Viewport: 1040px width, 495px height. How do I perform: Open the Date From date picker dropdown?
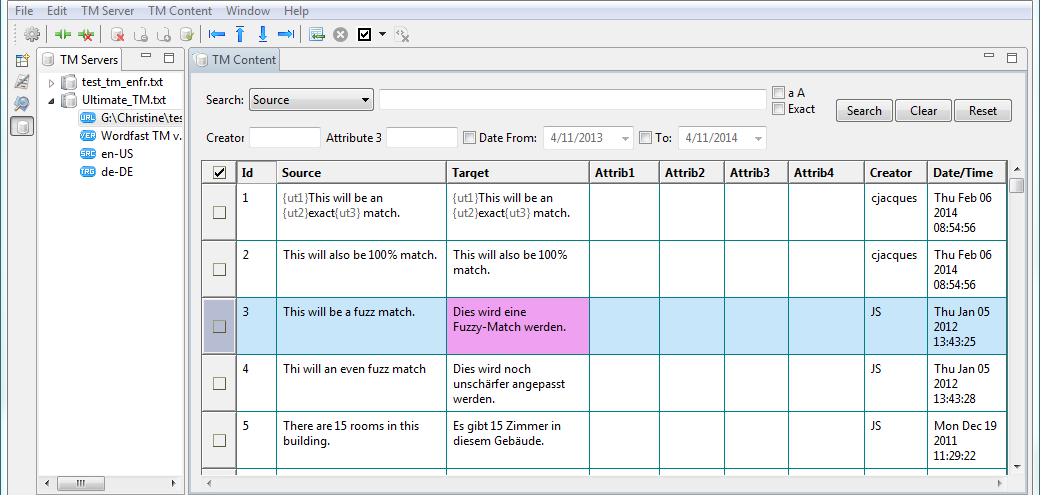pos(626,138)
